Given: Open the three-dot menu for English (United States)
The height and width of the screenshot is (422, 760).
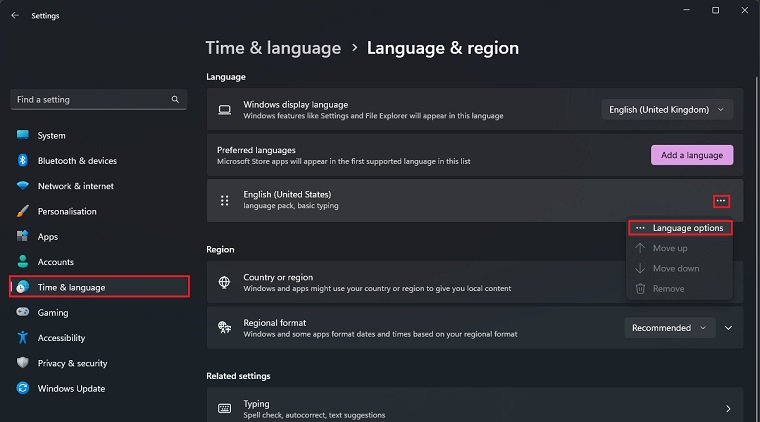Looking at the screenshot, I should (721, 201).
